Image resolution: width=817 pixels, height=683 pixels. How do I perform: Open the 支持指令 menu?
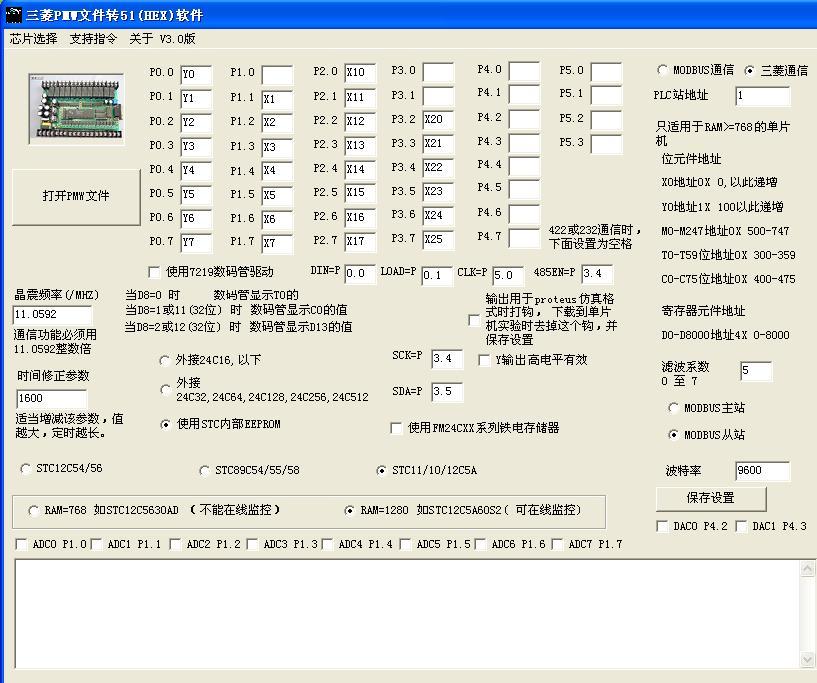coord(93,39)
